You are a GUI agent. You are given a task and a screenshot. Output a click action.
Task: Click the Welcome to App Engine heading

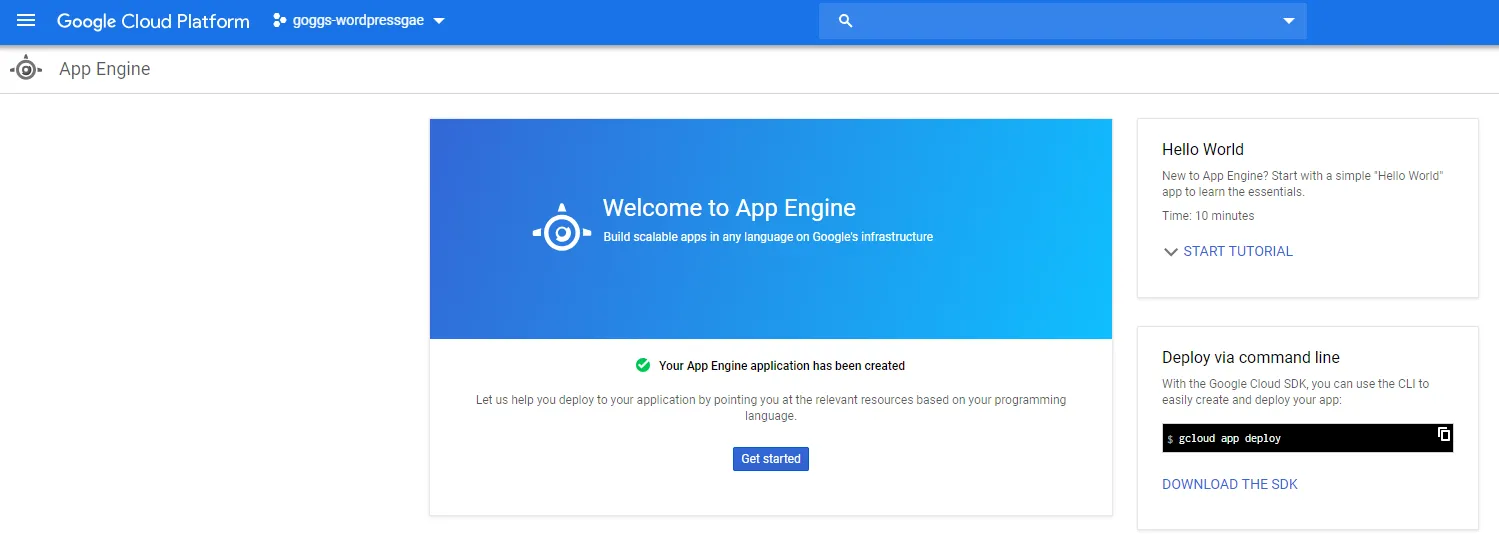click(x=729, y=208)
